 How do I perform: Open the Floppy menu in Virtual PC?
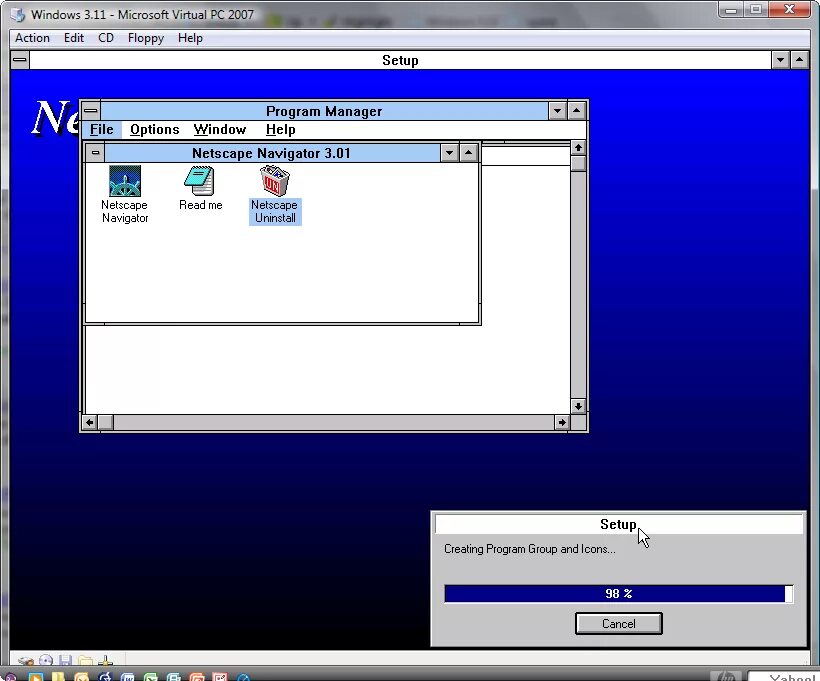(x=146, y=38)
